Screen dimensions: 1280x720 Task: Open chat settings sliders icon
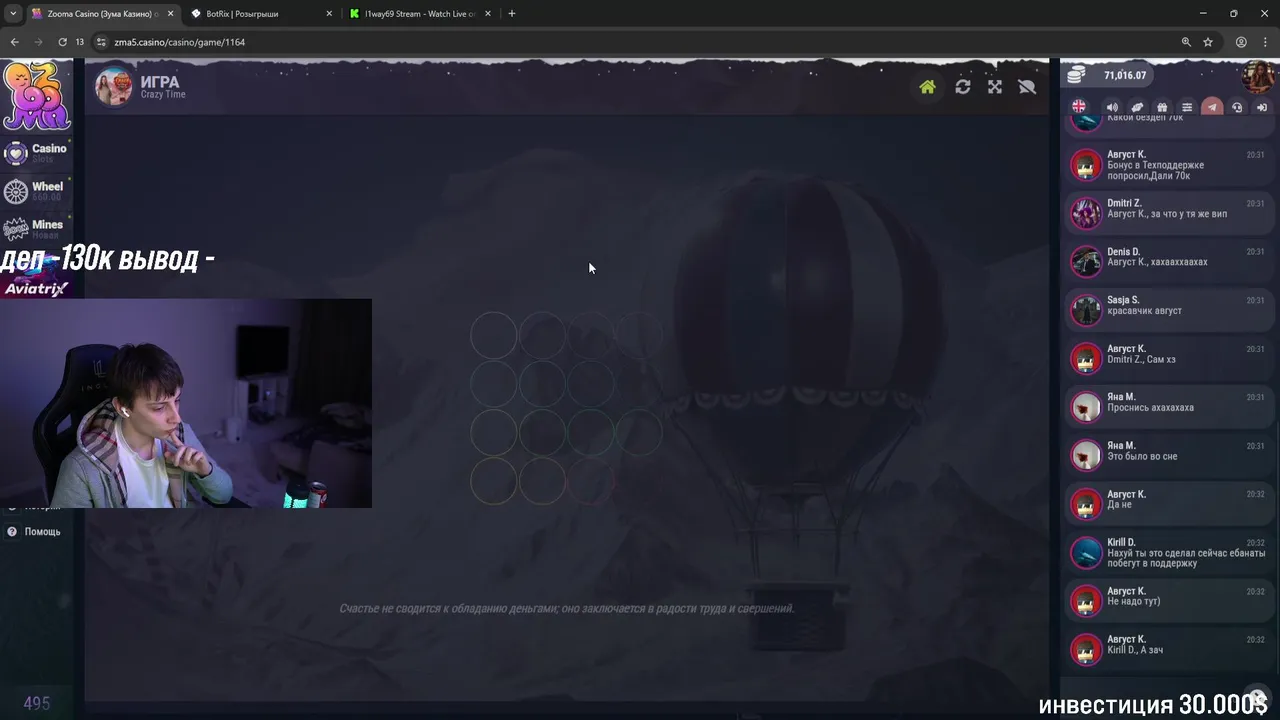pos(1187,107)
